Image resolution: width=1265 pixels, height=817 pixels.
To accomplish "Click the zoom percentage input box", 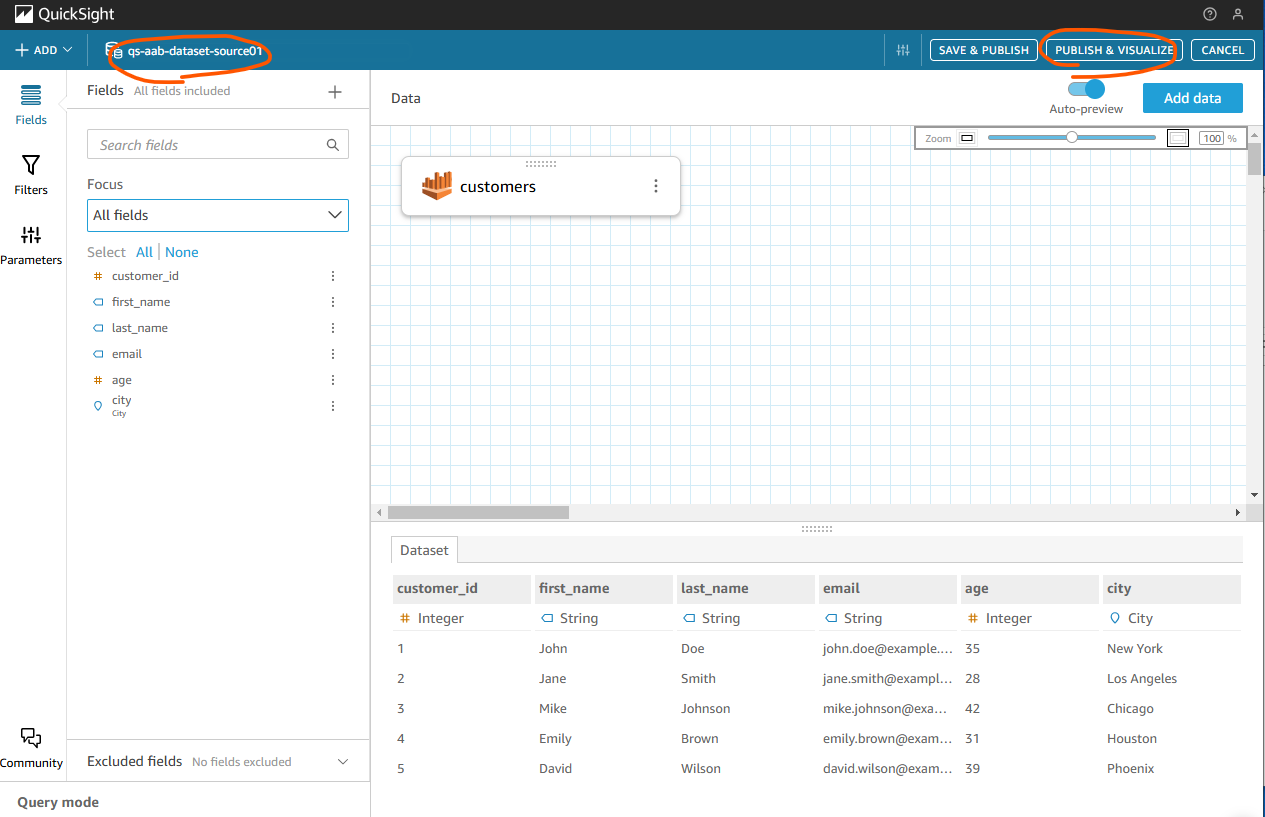I will (1212, 138).
